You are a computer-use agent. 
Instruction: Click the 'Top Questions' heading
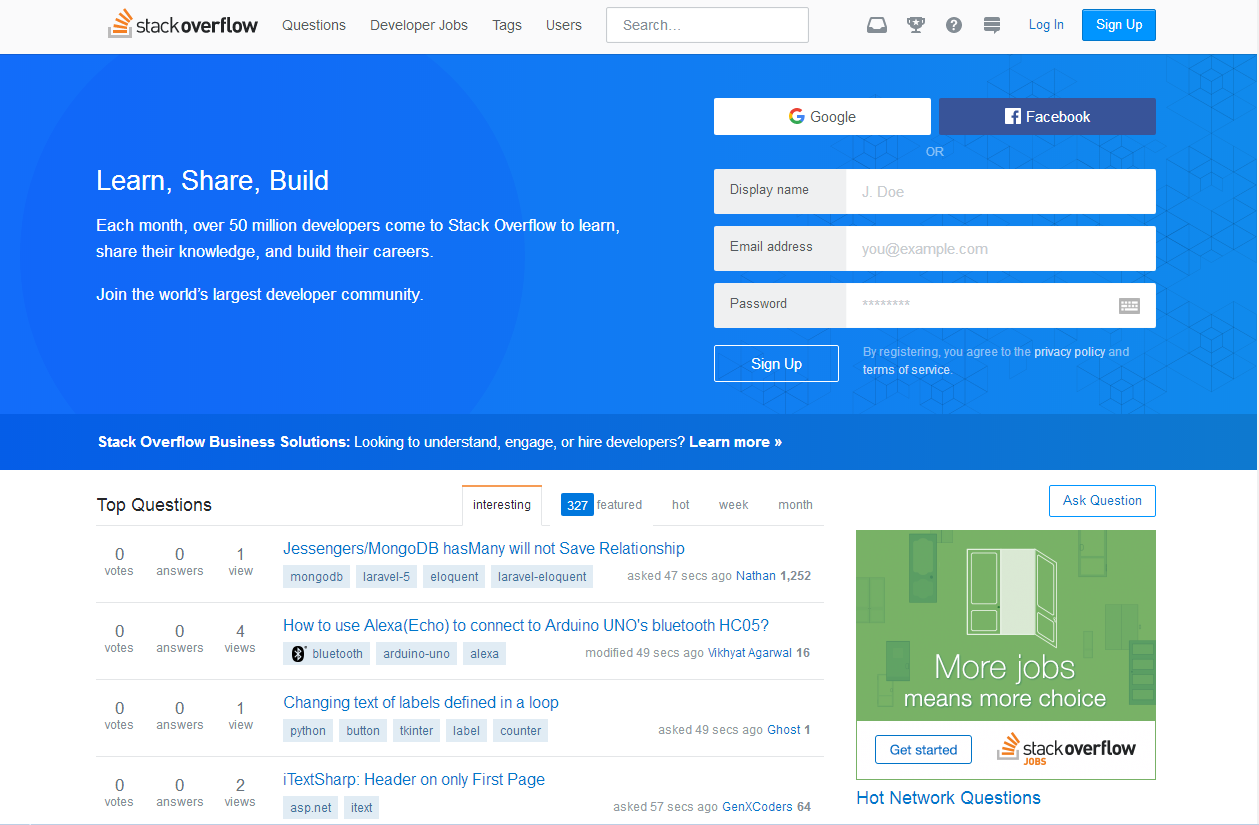point(154,505)
